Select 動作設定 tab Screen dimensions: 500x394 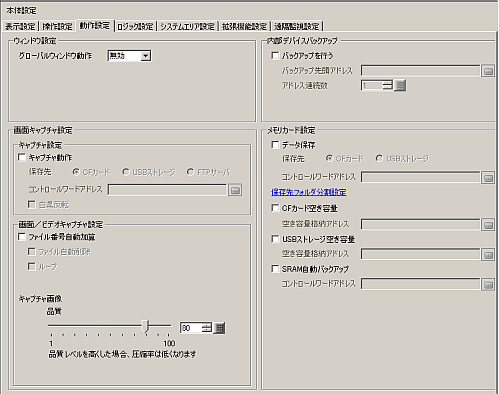click(x=95, y=25)
